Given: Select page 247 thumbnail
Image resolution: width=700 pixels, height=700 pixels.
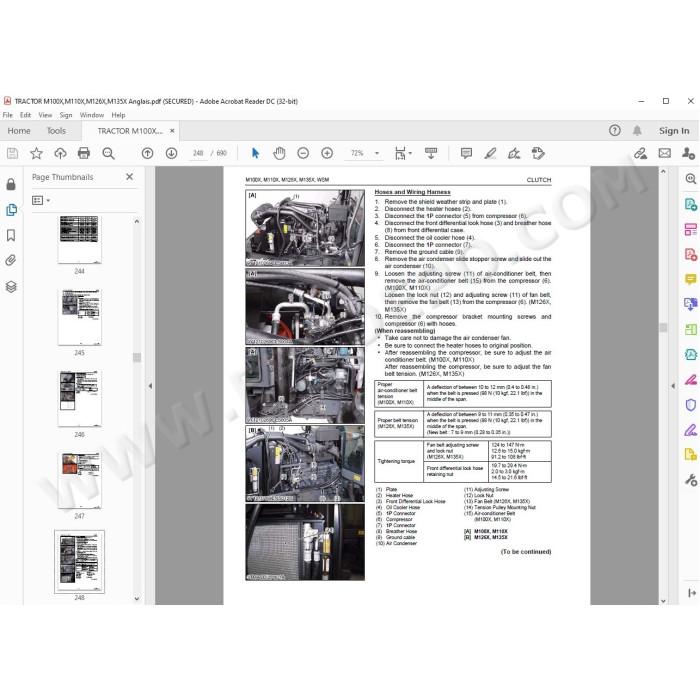Looking at the screenshot, I should click(x=79, y=480).
